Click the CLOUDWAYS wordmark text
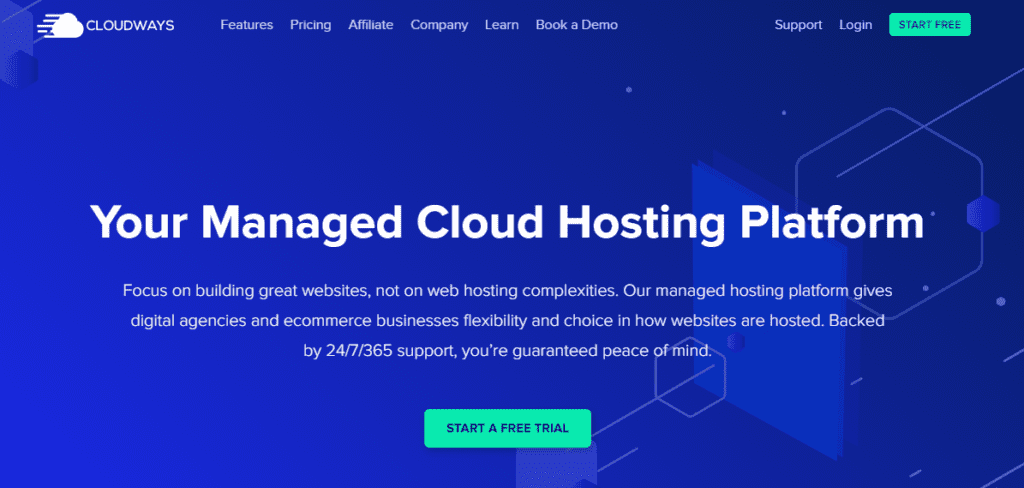The image size is (1024, 488). click(130, 25)
